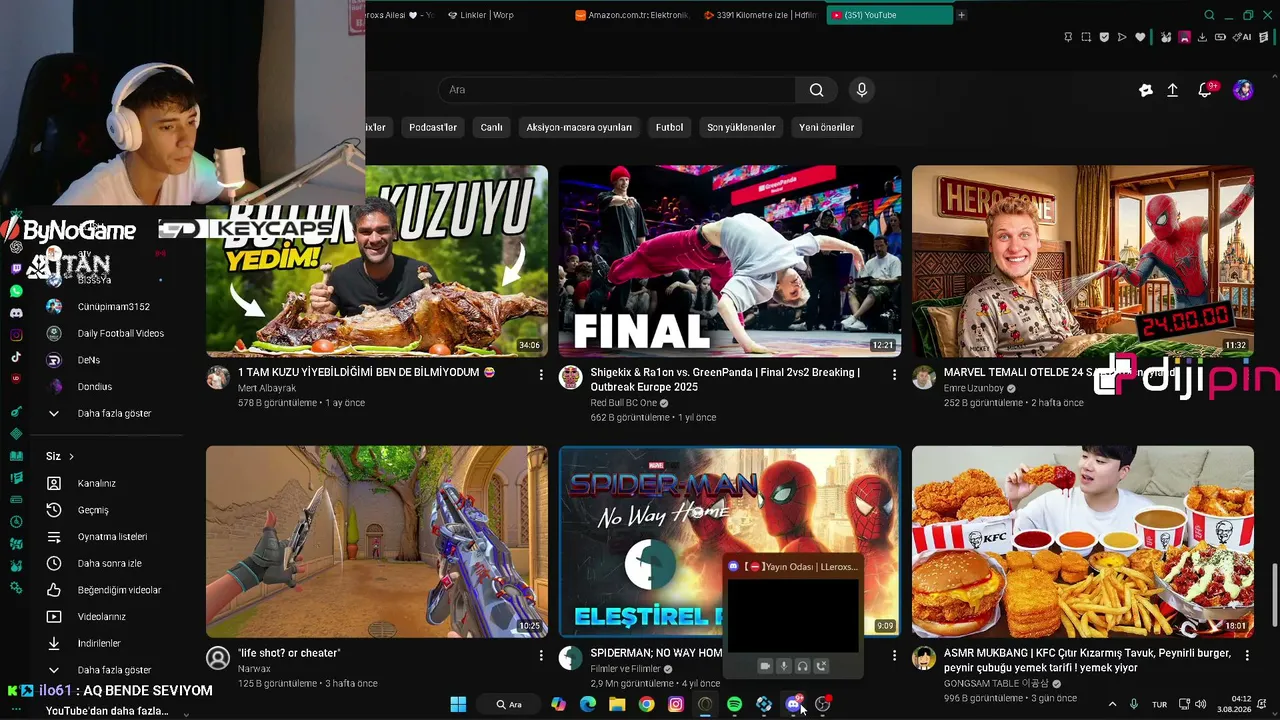Play the Marvel temalı otel video thumbnail
The image size is (1280, 720).
pyautogui.click(x=1083, y=261)
